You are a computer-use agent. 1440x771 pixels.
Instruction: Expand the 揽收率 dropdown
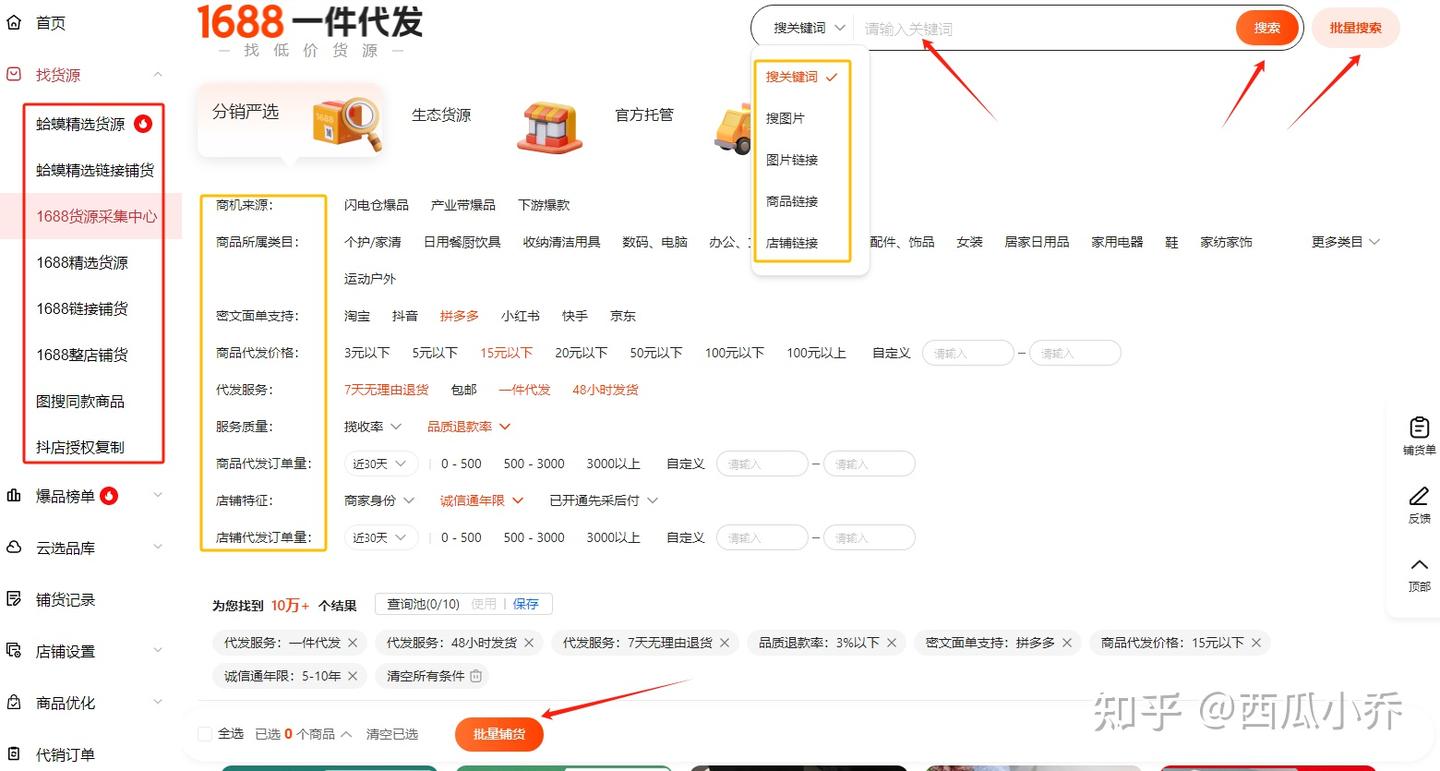coord(372,426)
